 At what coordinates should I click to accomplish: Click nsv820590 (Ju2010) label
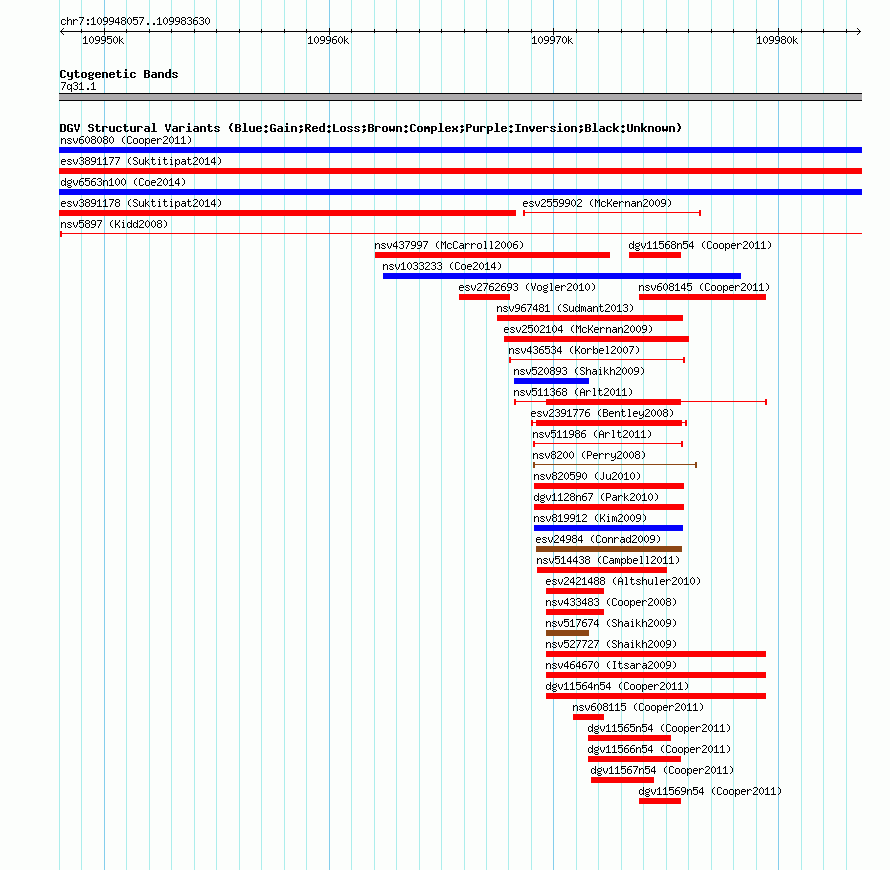[x=587, y=476]
